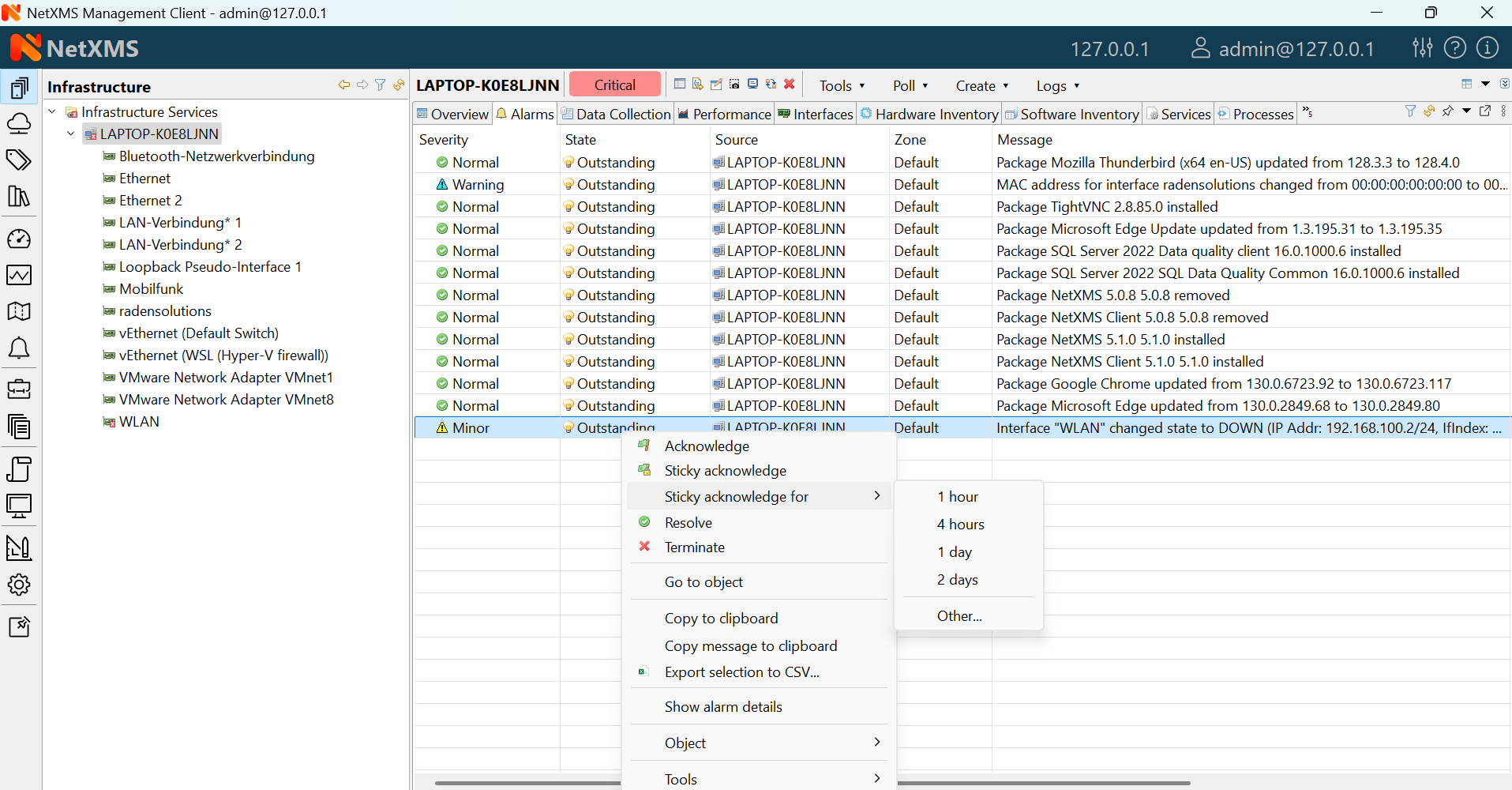Screen dimensions: 1512x790
Task: Click the Configuration gear in sidebar
Action: pos(19,585)
